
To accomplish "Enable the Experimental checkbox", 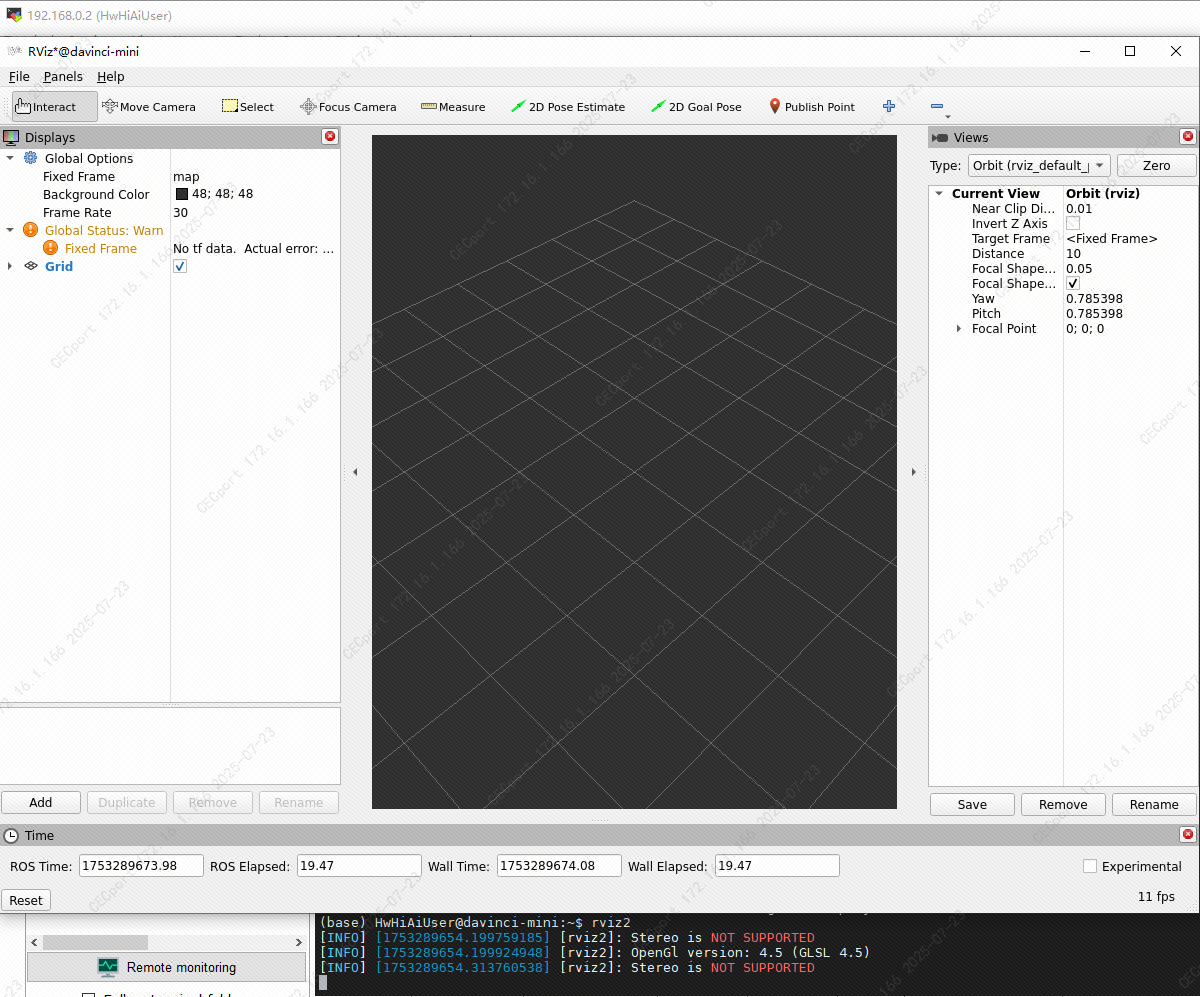I will point(1090,866).
